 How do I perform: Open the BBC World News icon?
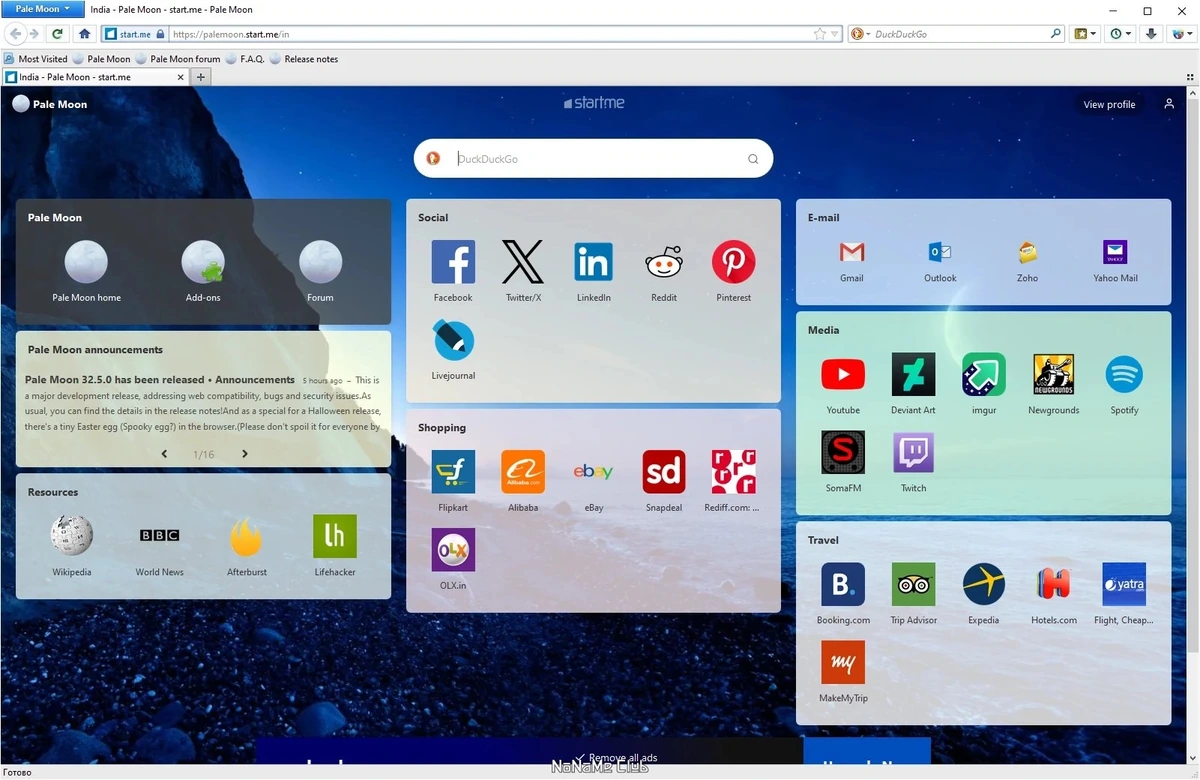(x=160, y=536)
